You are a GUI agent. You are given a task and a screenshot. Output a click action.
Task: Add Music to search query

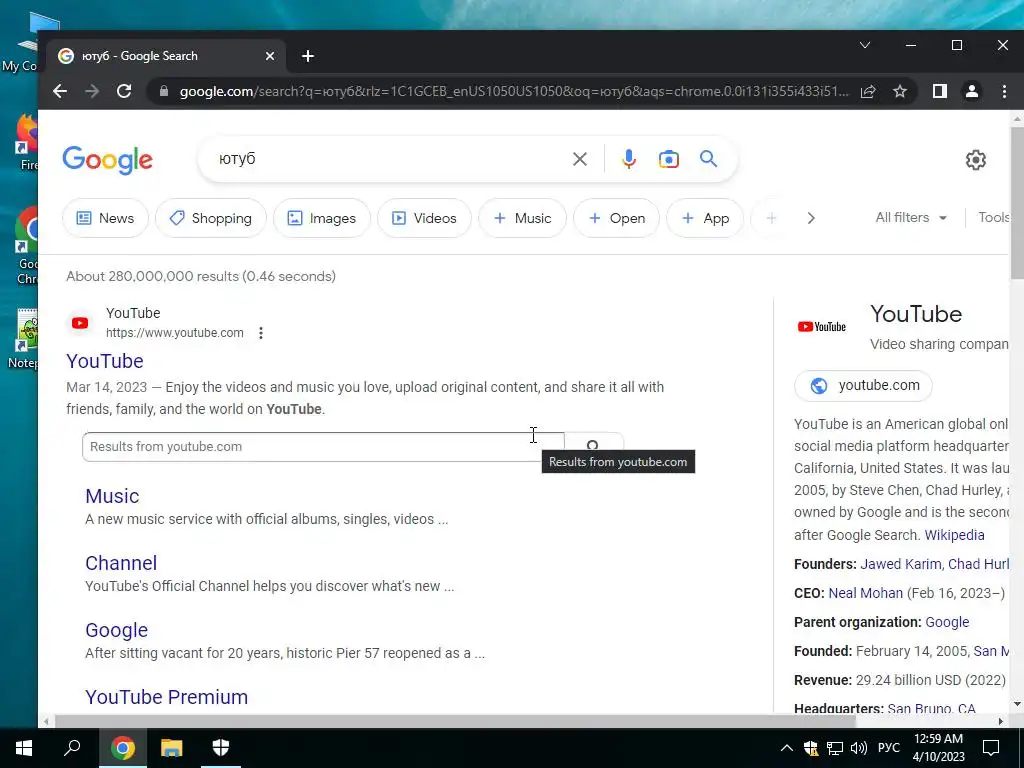522,218
